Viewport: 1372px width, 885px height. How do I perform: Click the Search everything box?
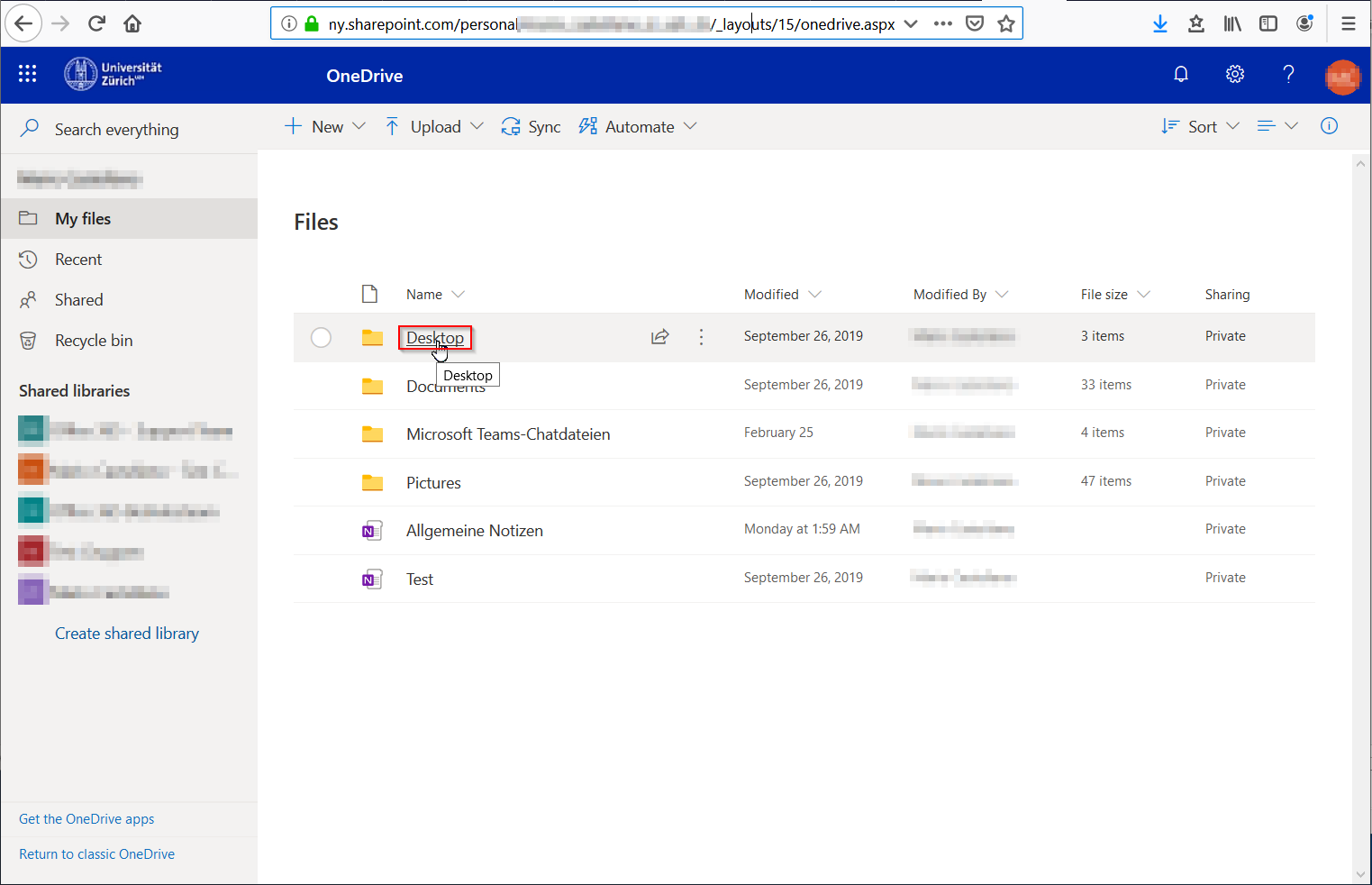[x=129, y=129]
